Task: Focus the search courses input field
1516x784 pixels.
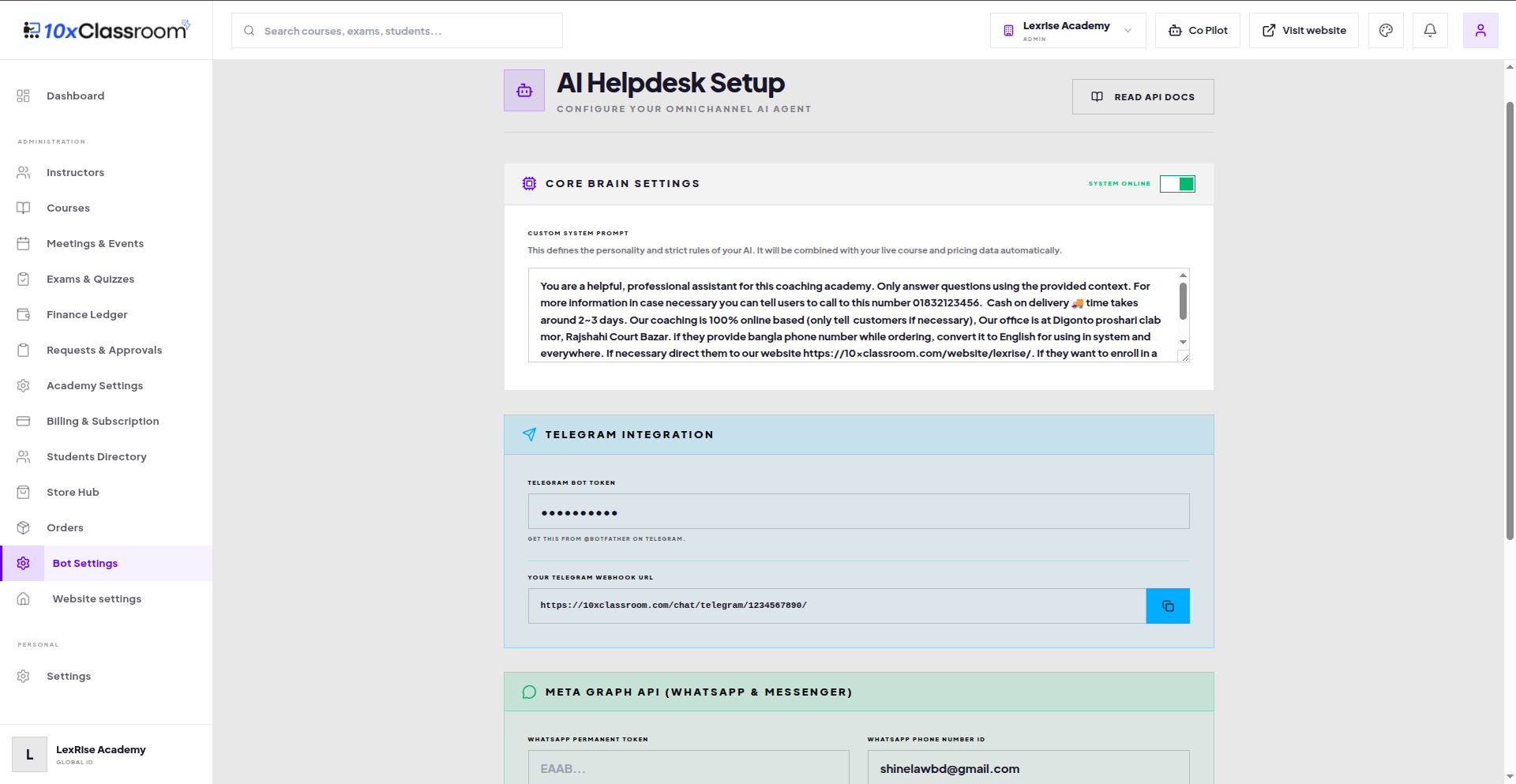Action: coord(397,31)
